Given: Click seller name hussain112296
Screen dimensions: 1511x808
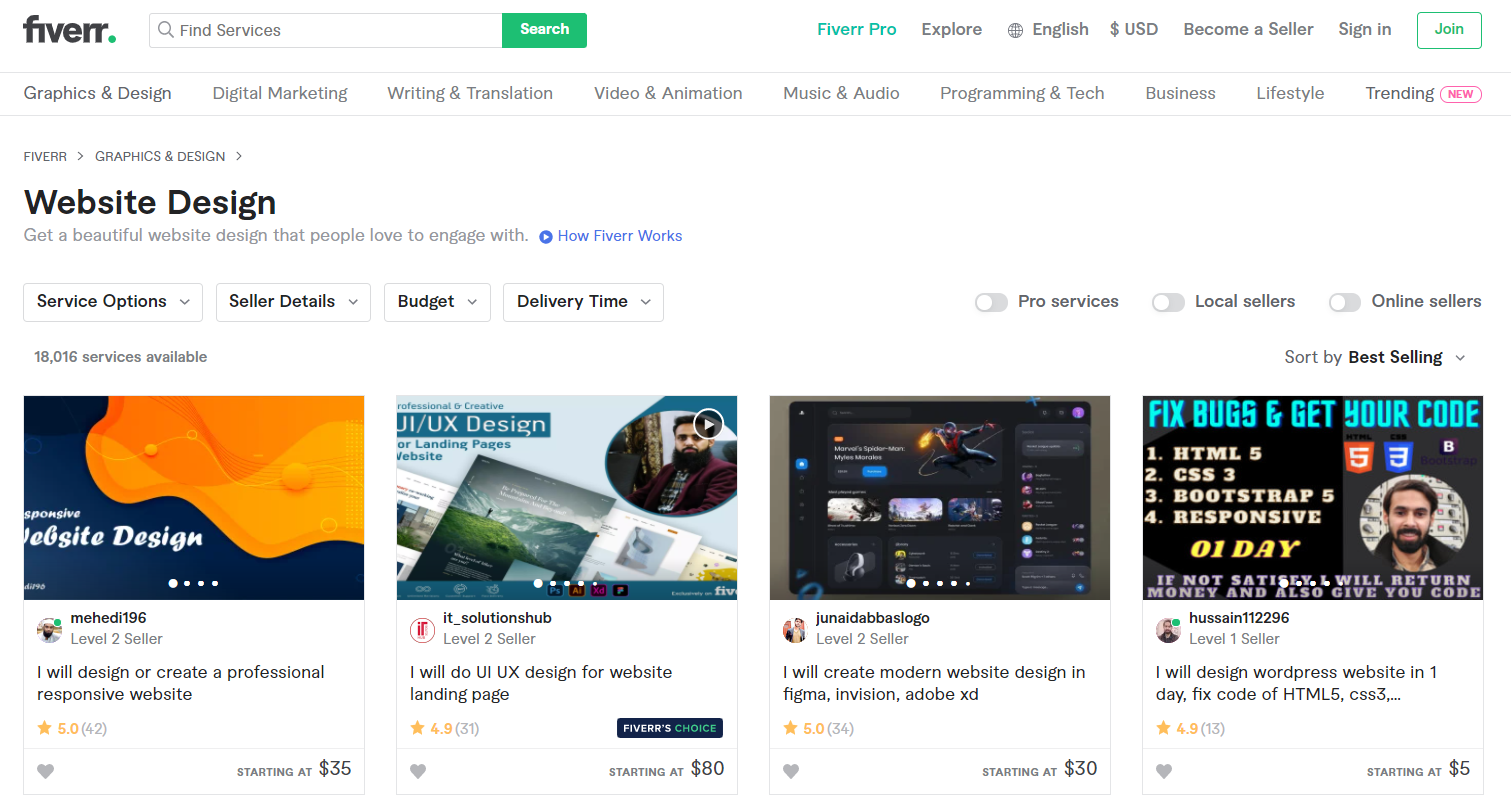Looking at the screenshot, I should [x=1239, y=618].
